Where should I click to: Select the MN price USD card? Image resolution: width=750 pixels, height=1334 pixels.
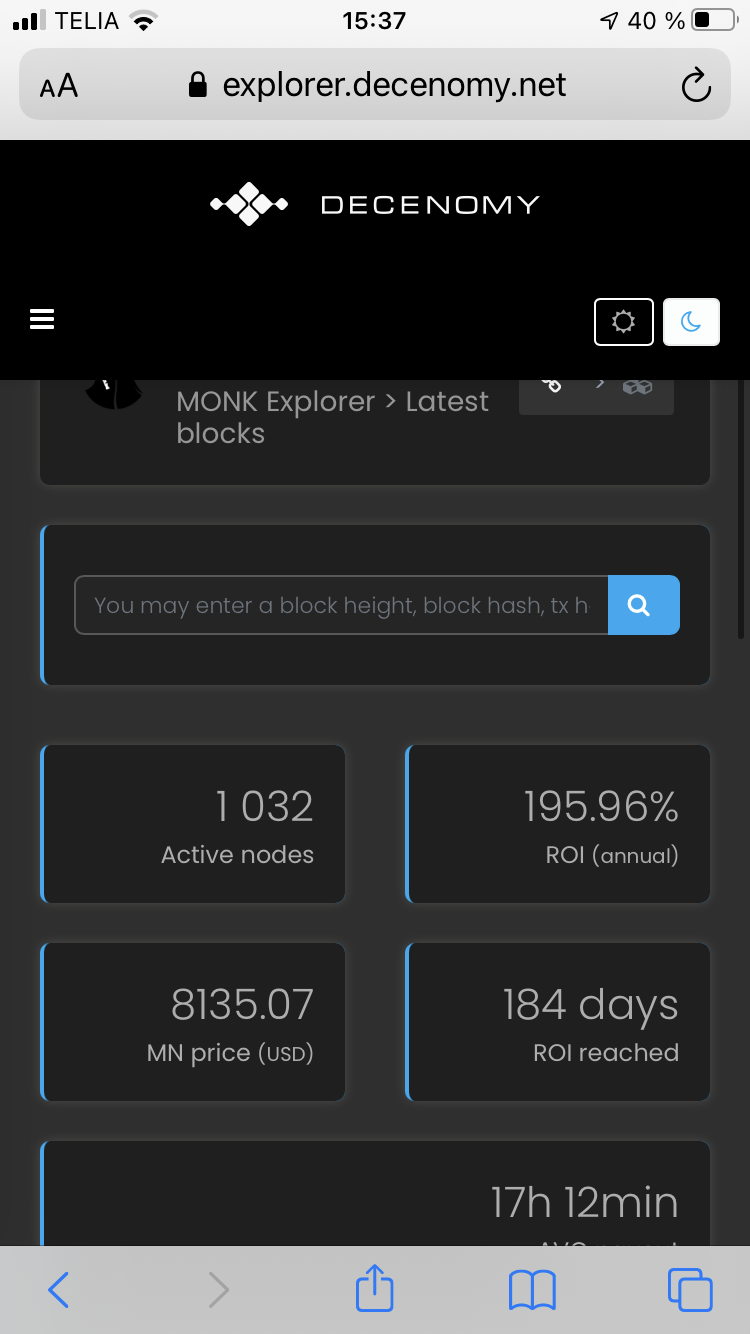point(193,1022)
